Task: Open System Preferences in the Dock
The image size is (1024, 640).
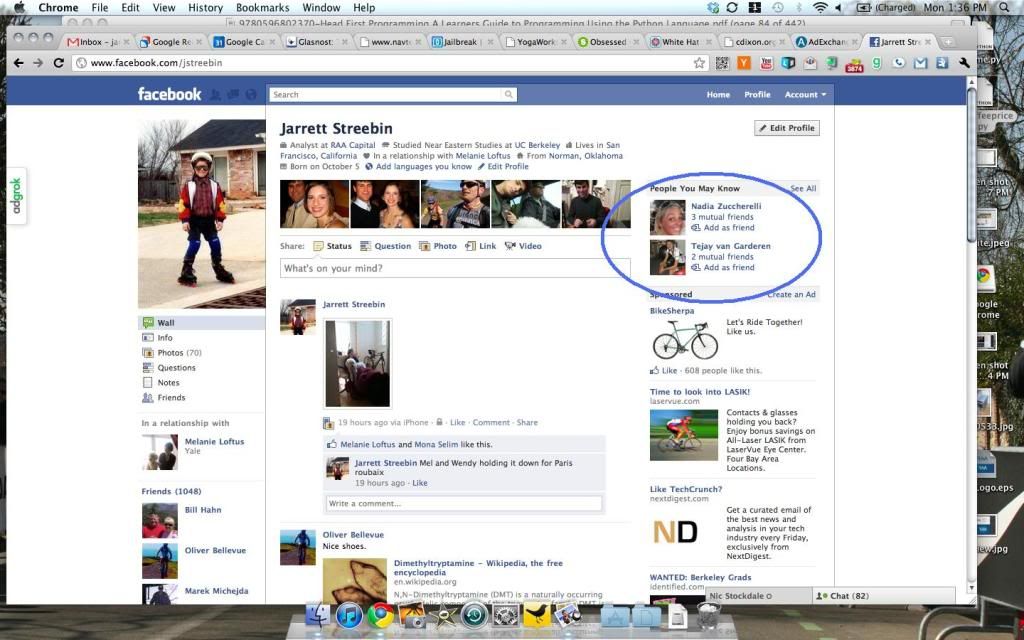Action: coord(505,616)
